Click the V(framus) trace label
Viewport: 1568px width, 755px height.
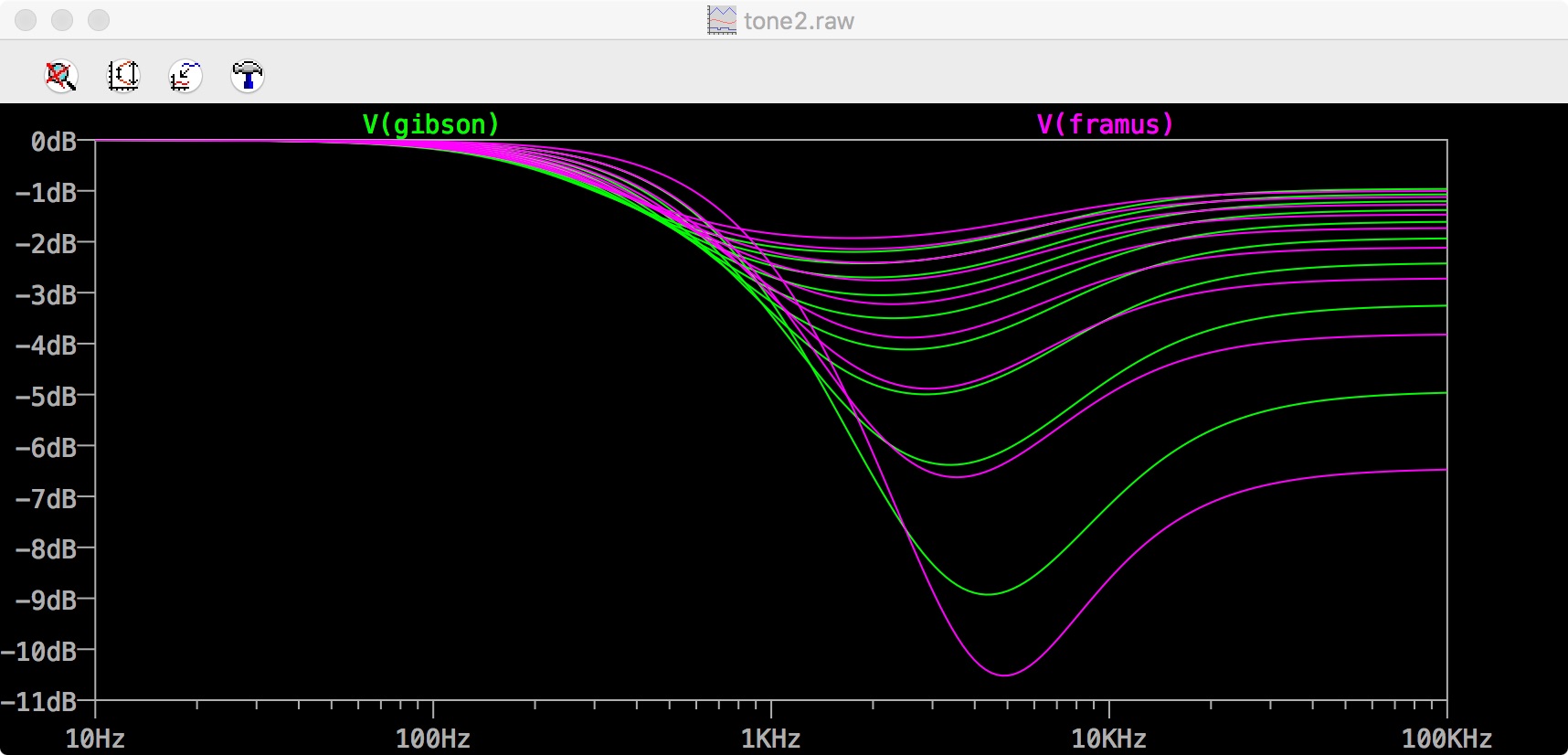point(1105,124)
